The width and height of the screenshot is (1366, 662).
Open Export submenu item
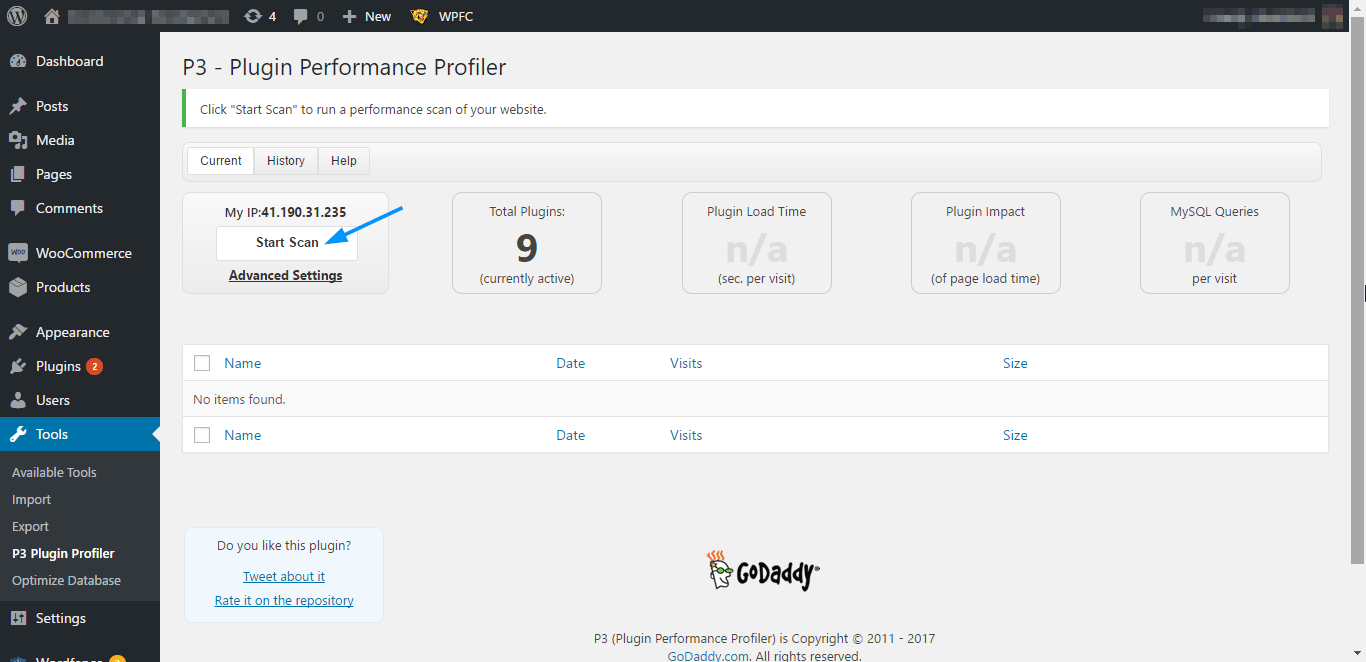[30, 526]
